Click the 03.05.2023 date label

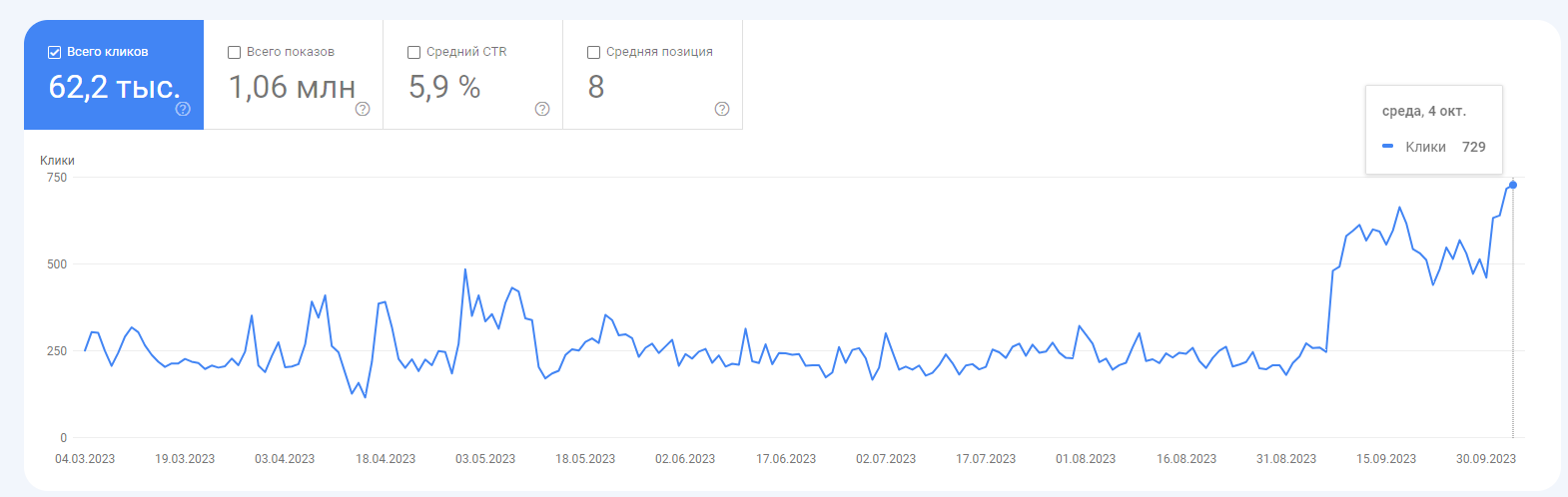(485, 459)
